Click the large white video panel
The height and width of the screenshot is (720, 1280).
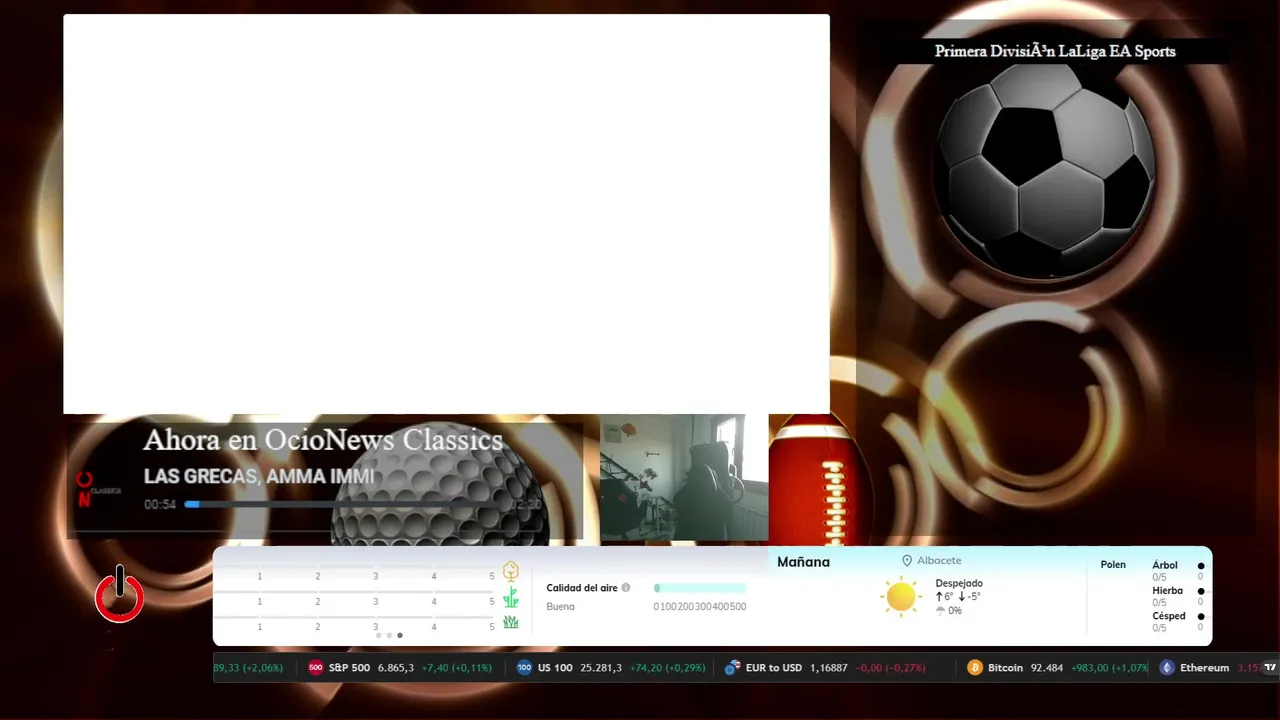point(446,214)
